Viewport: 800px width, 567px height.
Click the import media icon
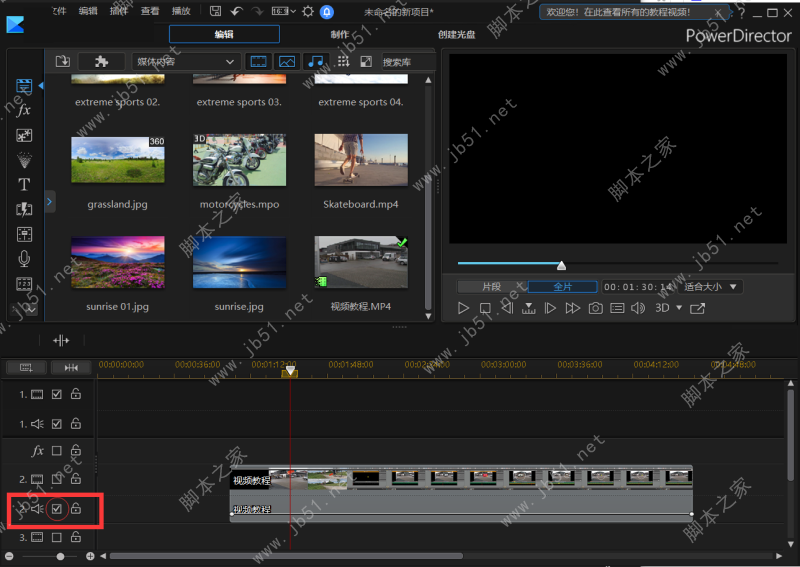point(63,61)
